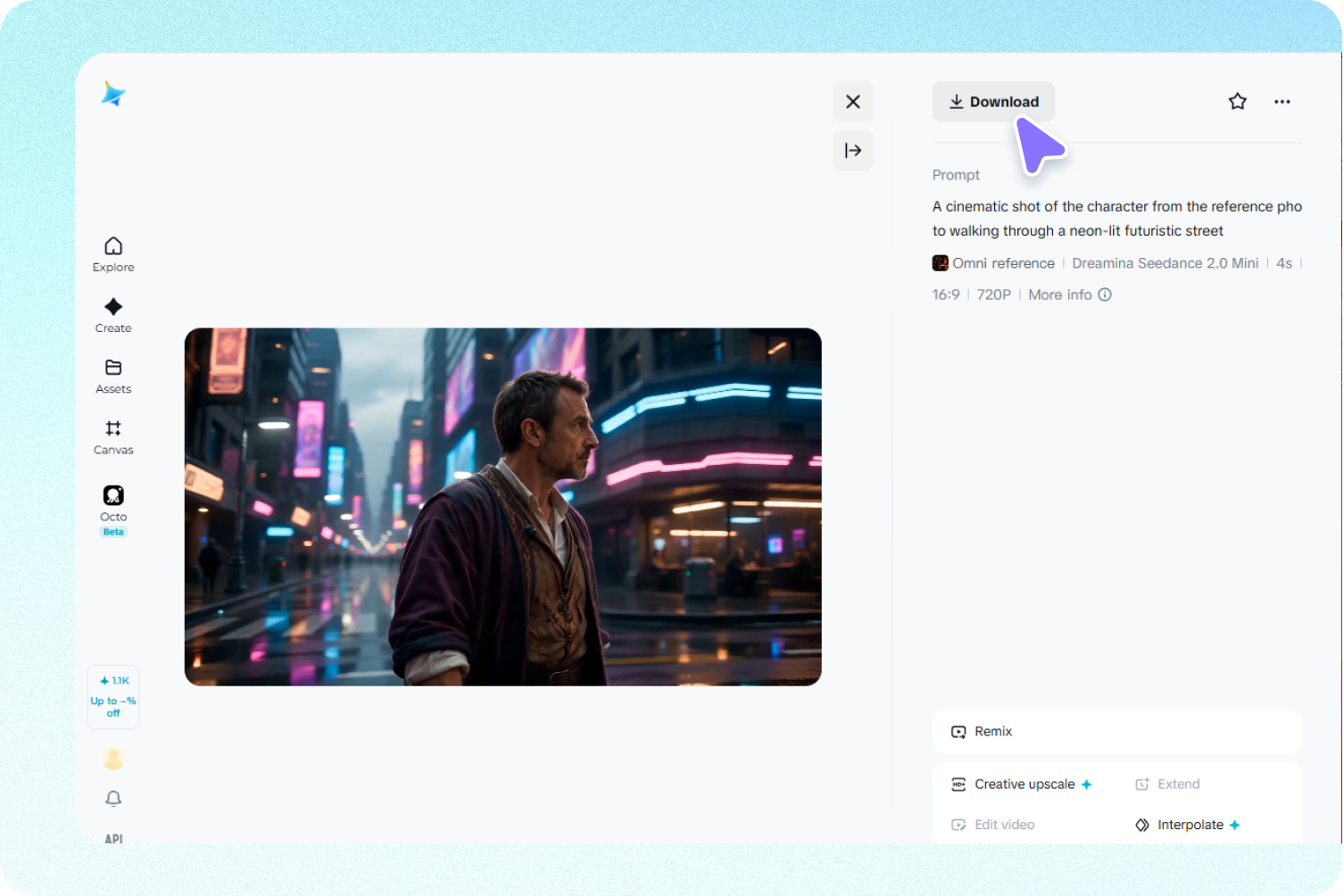Click the credits discount badge
Viewport: 1344px width, 896px height.
pos(113,697)
